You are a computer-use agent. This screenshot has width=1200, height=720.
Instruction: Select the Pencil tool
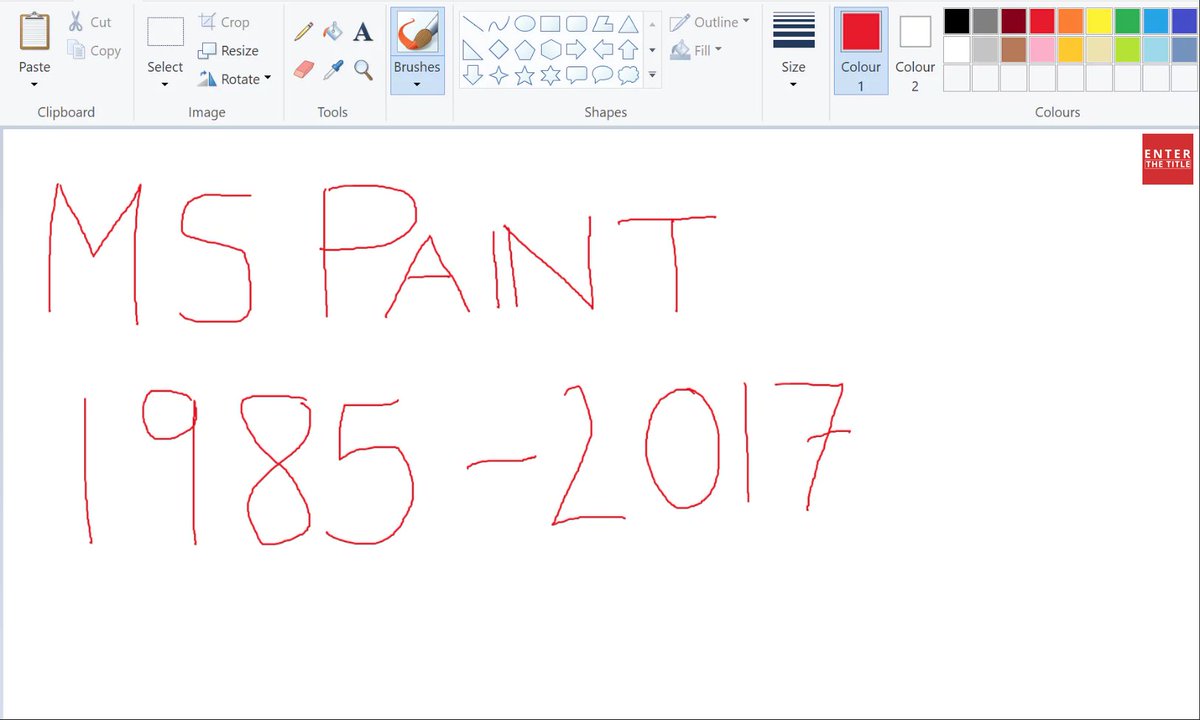[x=304, y=31]
